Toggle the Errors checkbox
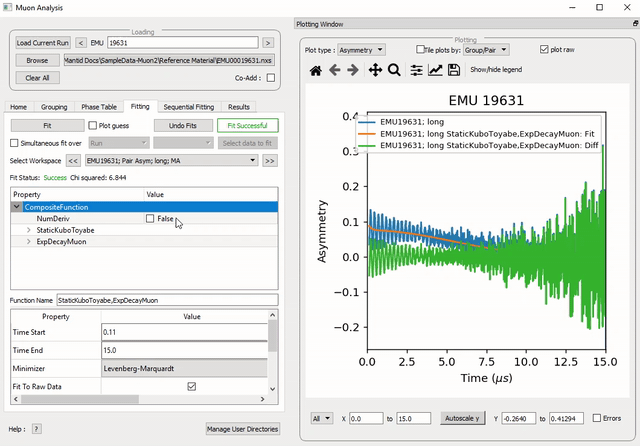The width and height of the screenshot is (640, 446). coord(597,418)
